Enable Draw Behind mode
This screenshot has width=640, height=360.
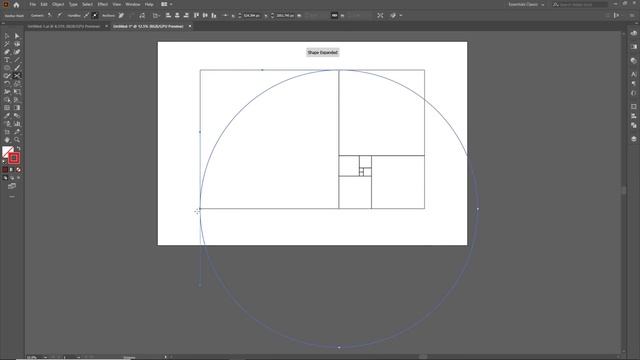12,178
